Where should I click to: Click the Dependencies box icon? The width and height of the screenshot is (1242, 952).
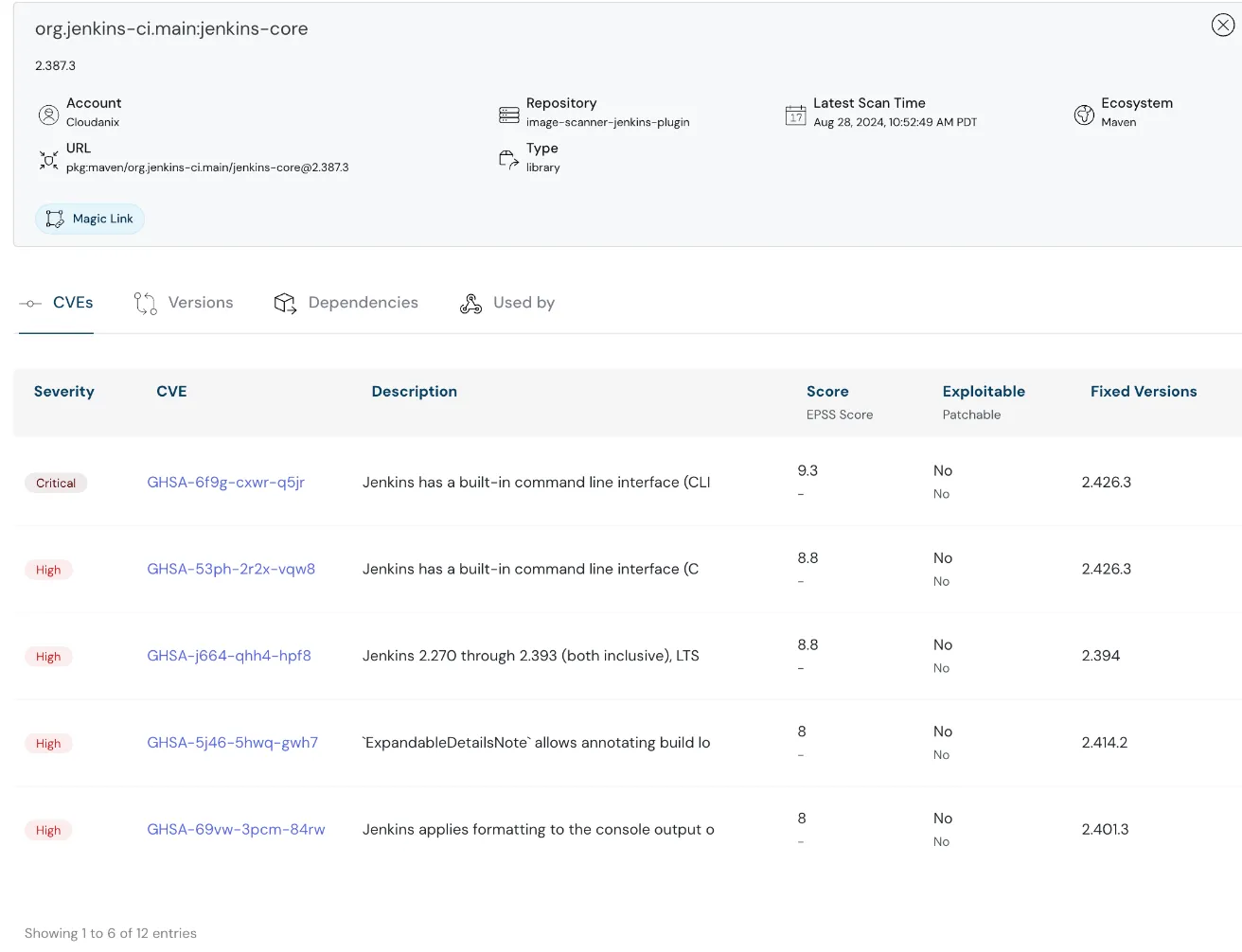click(285, 303)
